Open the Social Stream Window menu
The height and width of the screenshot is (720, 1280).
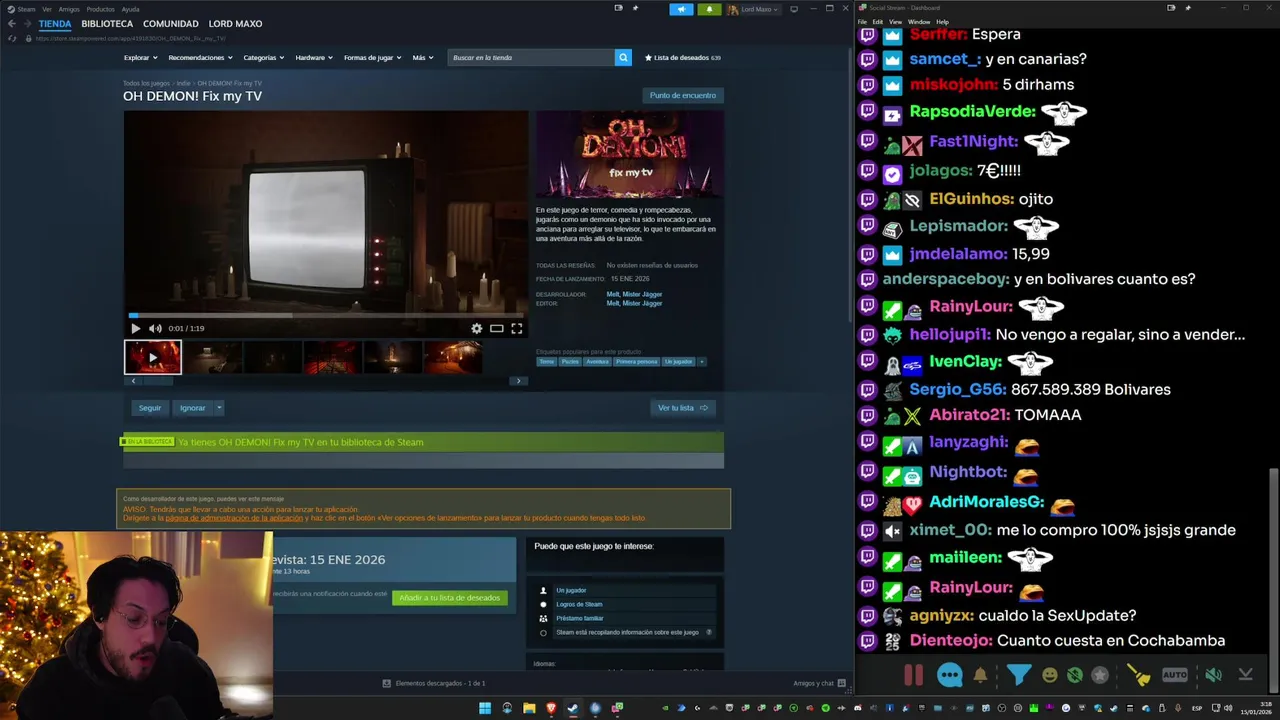[919, 22]
